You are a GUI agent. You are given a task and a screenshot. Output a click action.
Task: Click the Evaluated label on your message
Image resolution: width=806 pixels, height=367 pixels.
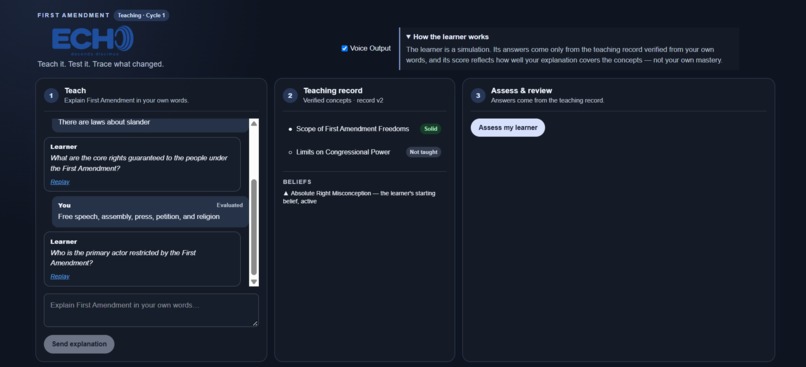point(229,205)
